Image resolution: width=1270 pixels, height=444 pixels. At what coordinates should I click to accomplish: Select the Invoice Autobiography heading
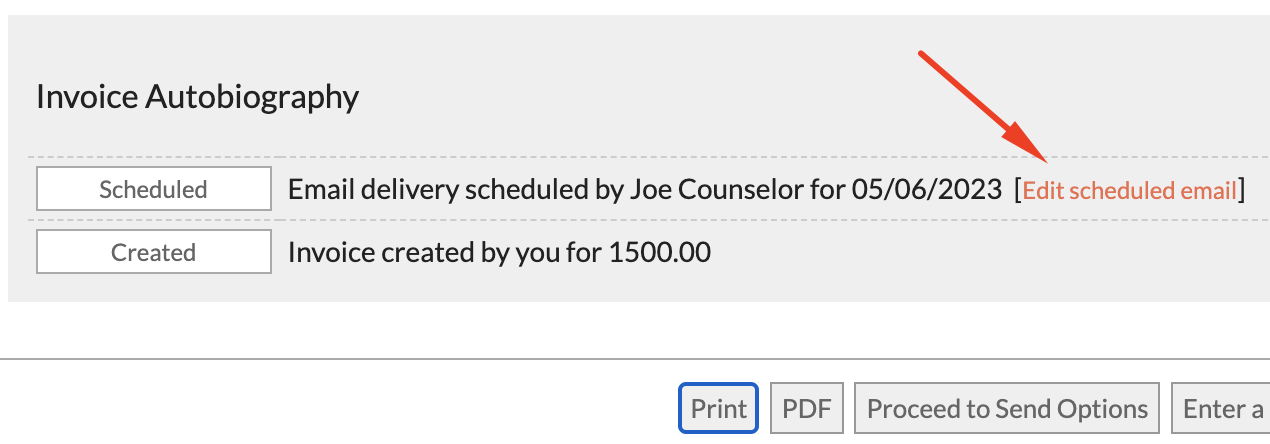[x=197, y=97]
